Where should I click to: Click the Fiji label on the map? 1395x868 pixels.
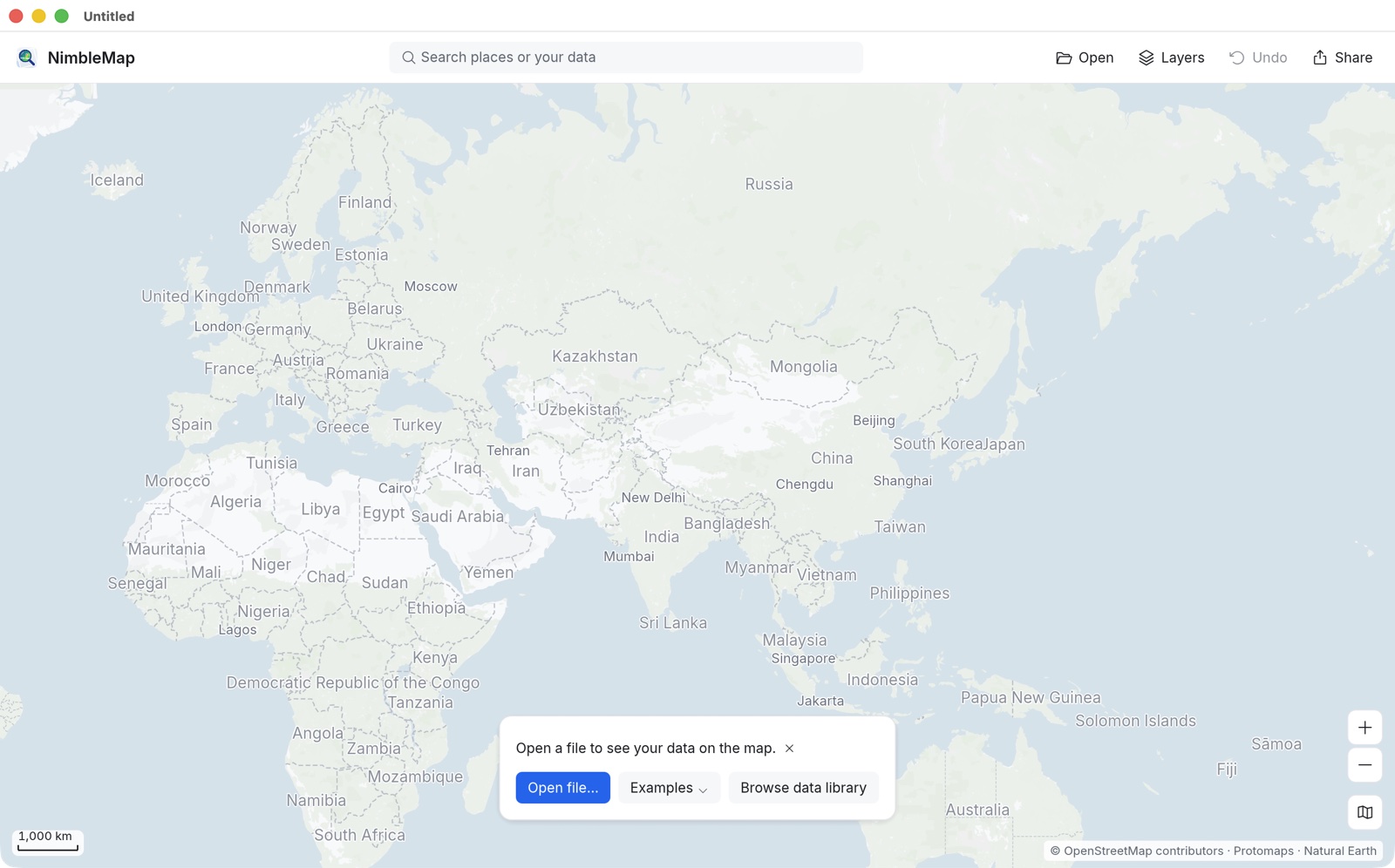point(1227,770)
